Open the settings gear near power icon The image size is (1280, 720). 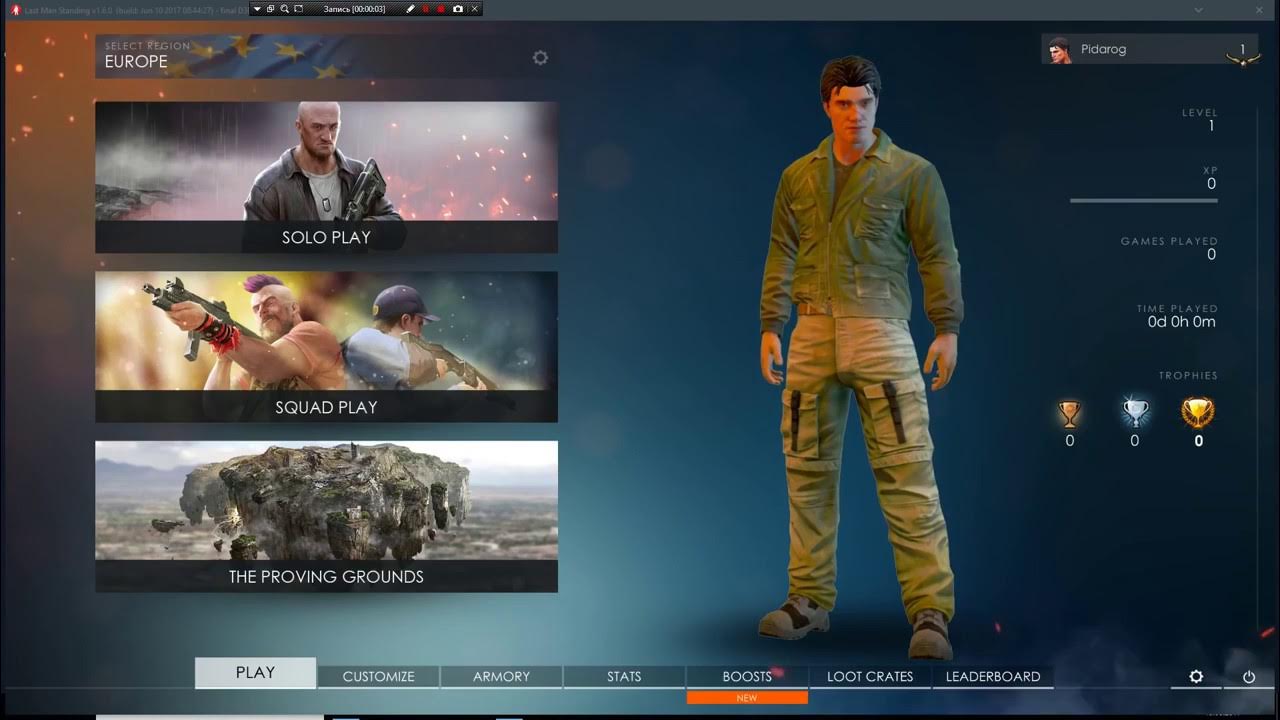(x=1196, y=677)
